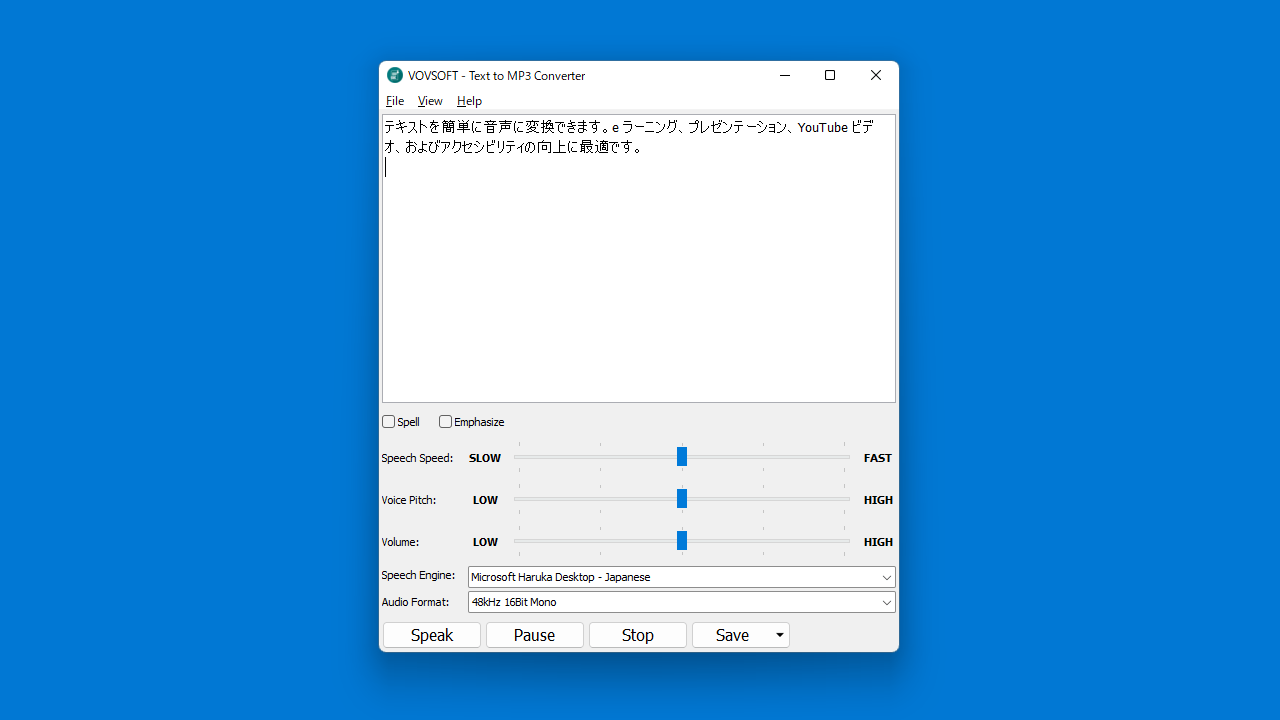Click the Pause button
Image resolution: width=1280 pixels, height=720 pixels.
535,635
